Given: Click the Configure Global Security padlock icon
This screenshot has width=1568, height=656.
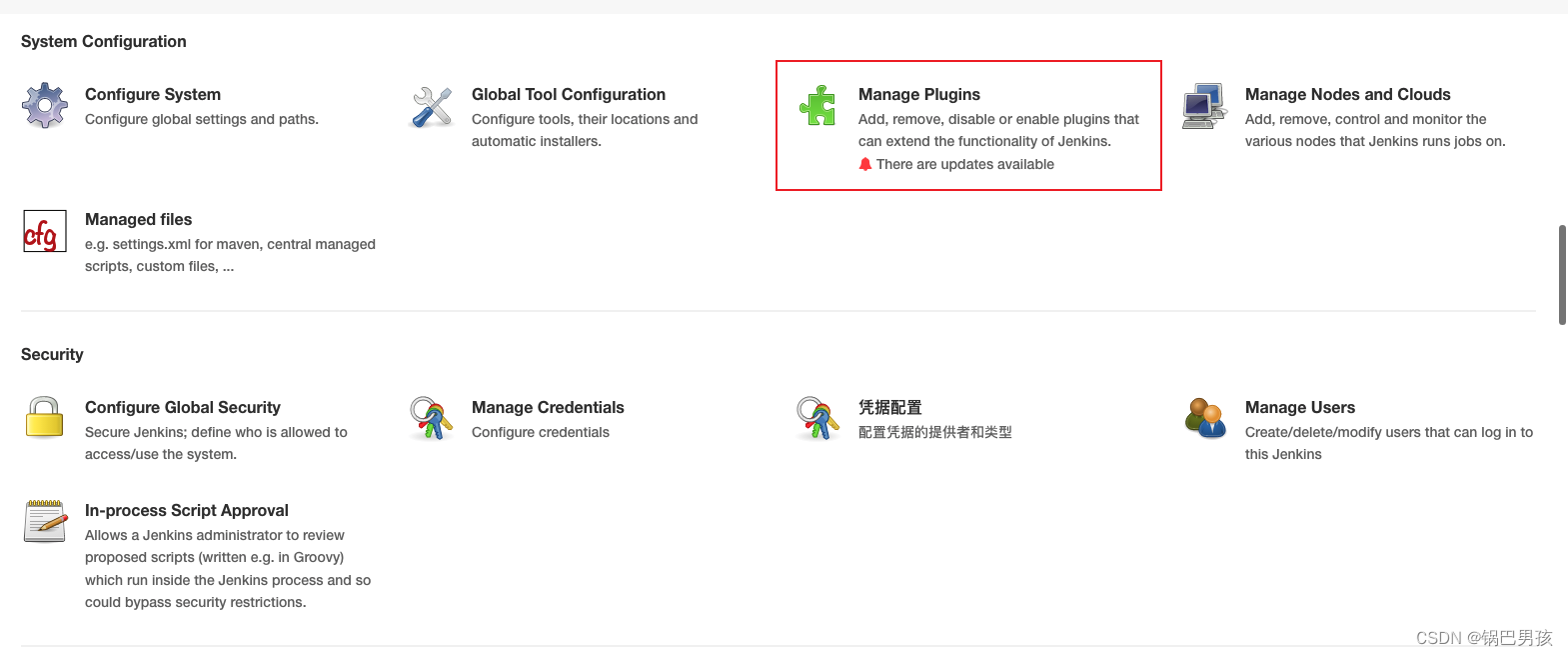Looking at the screenshot, I should (x=45, y=418).
